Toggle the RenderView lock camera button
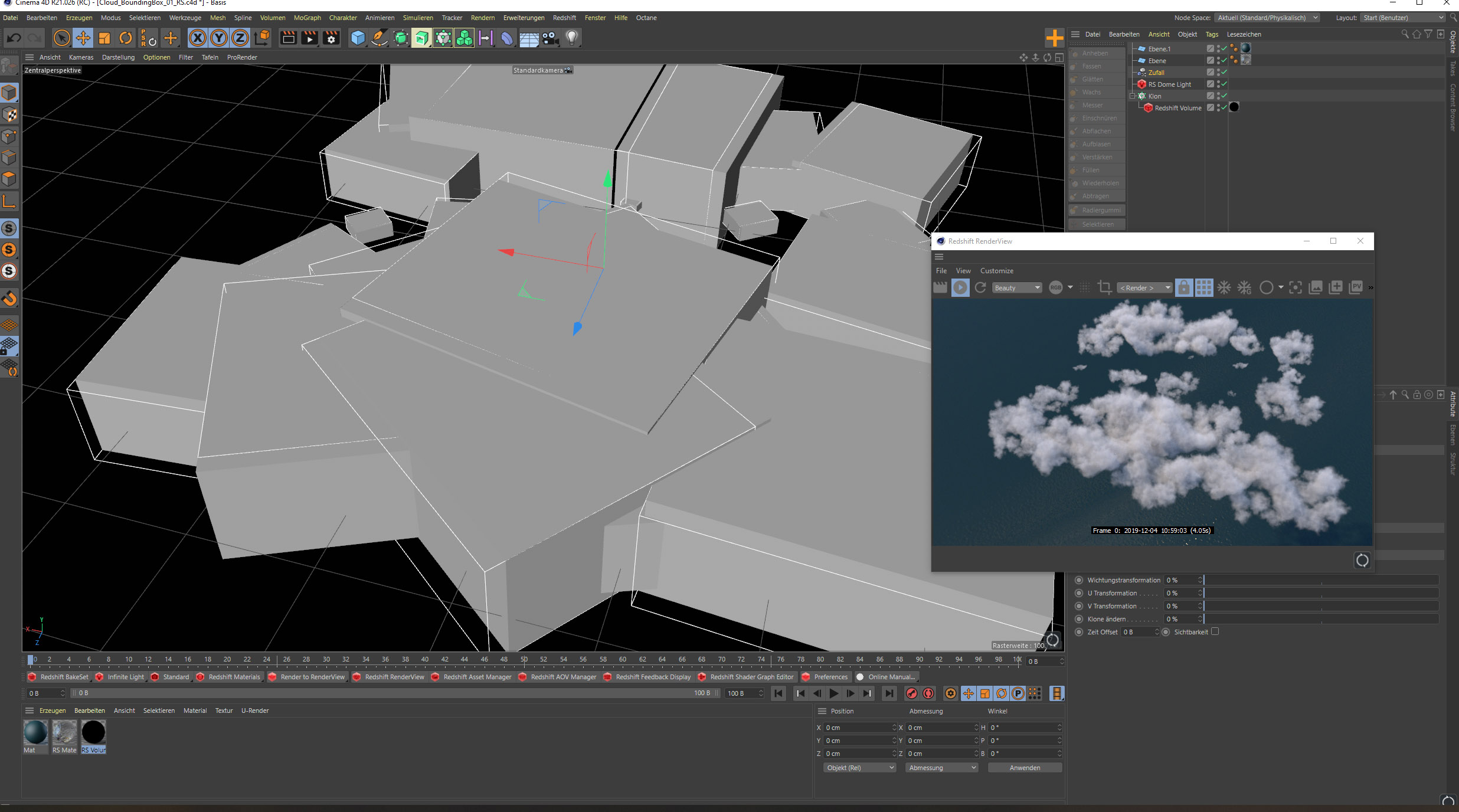The width and height of the screenshot is (1459, 812). point(1183,287)
